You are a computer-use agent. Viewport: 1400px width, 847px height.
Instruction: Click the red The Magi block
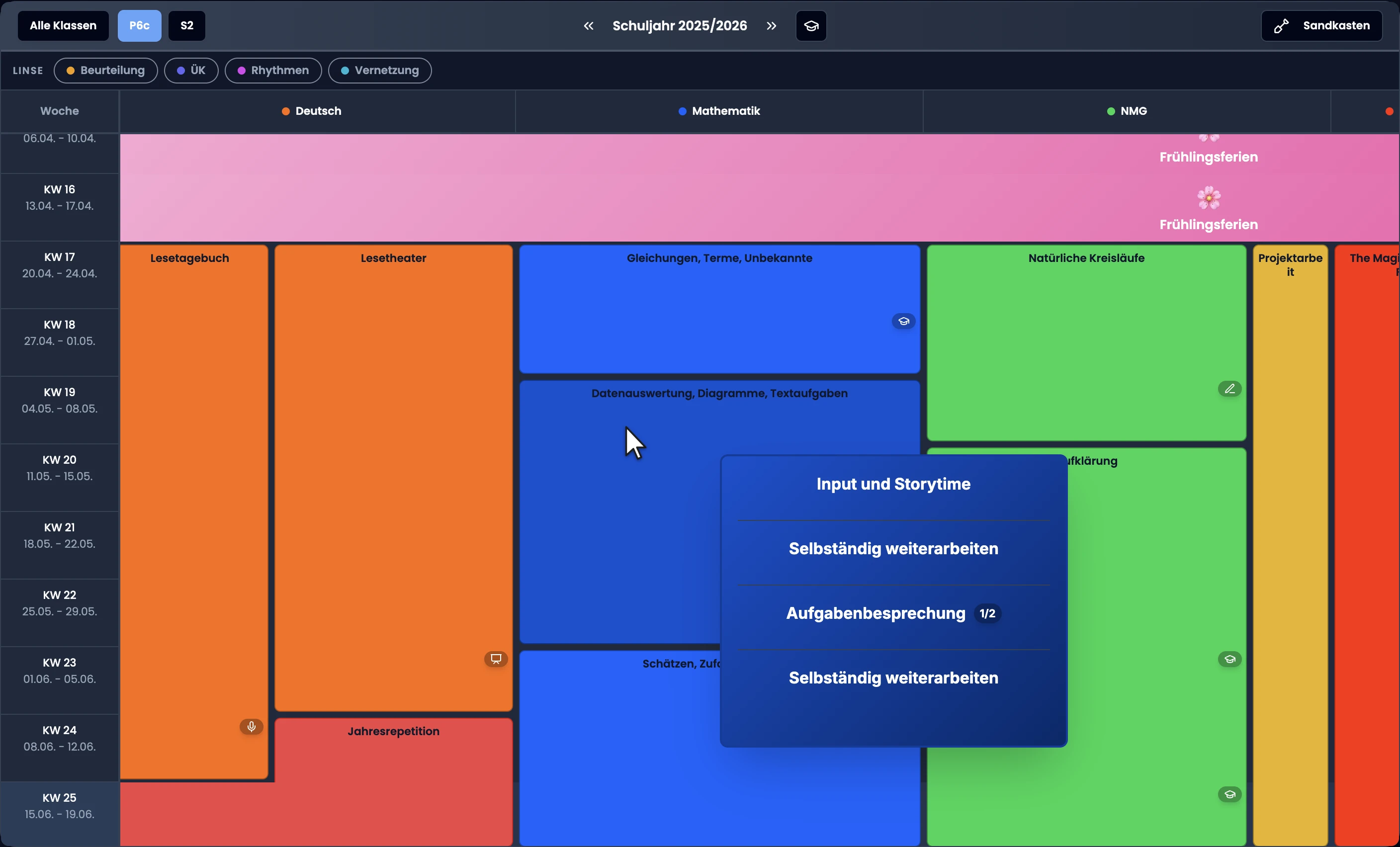click(x=1367, y=545)
